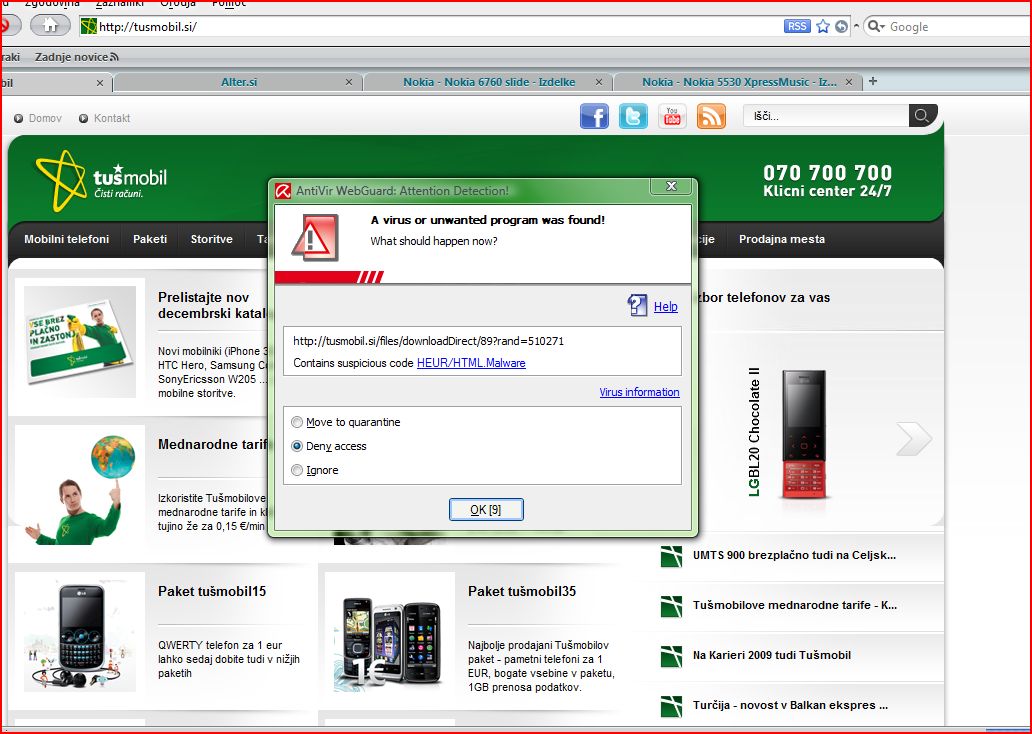Open the HEUR/HTML.Malware link
The height and width of the screenshot is (734, 1032).
click(471, 363)
